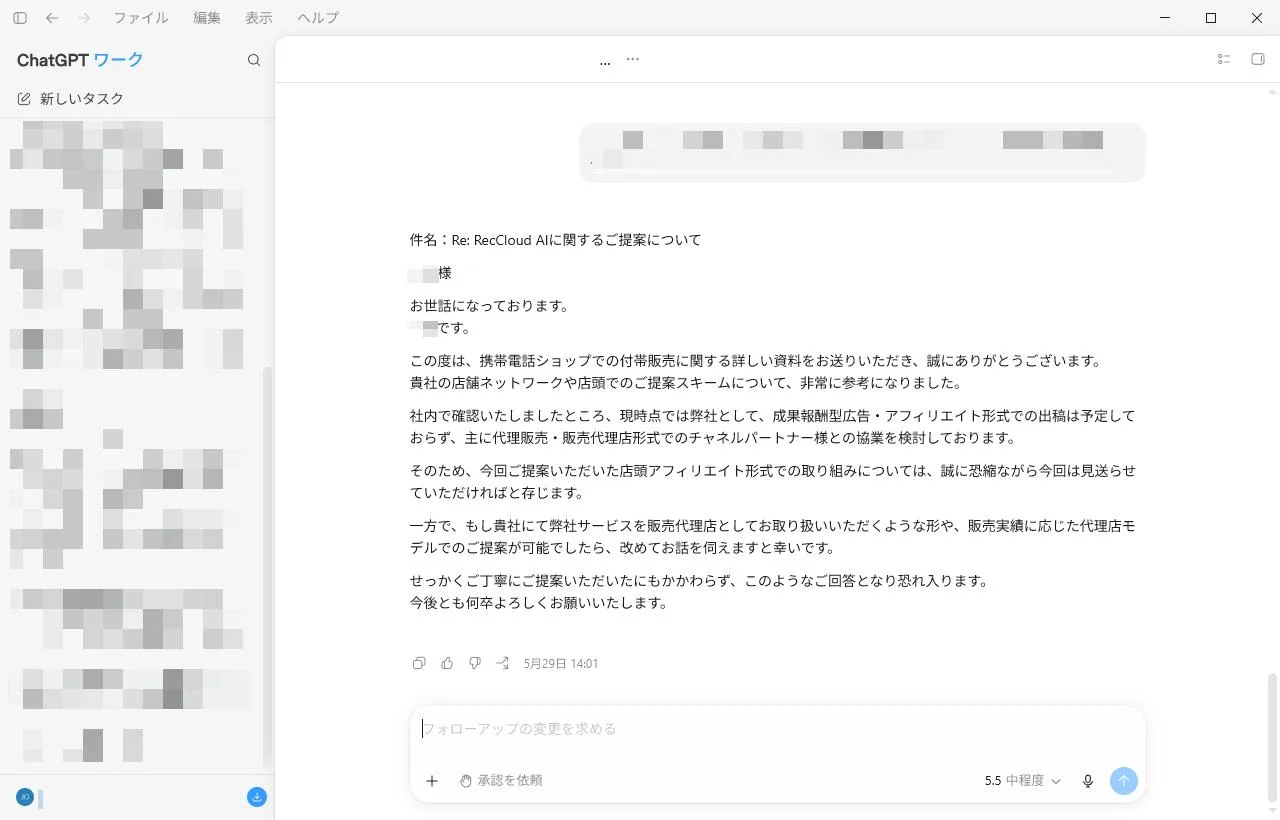Search tasks with the magnifier icon

(x=254, y=60)
